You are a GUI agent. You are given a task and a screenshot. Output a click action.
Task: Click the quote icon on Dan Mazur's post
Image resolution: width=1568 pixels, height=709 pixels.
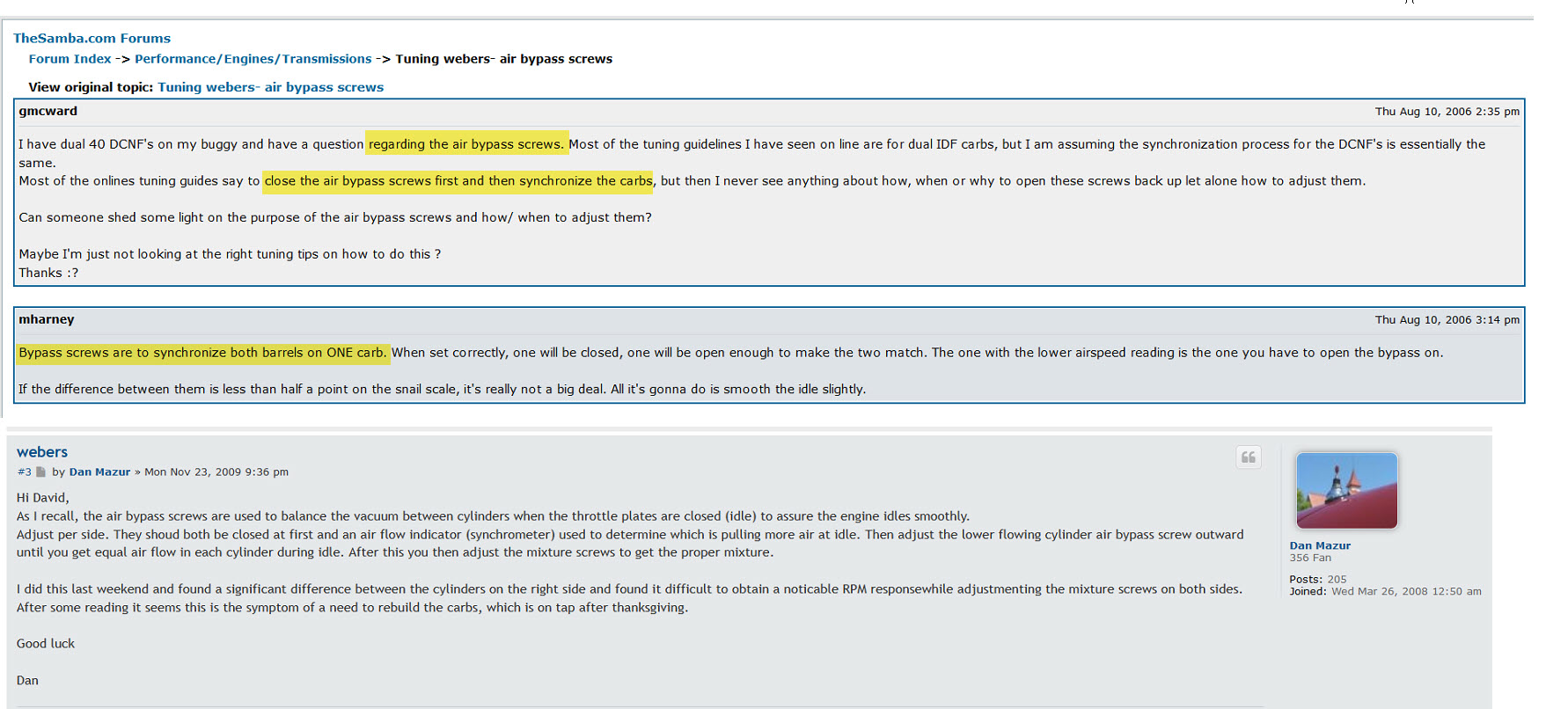[x=1248, y=457]
